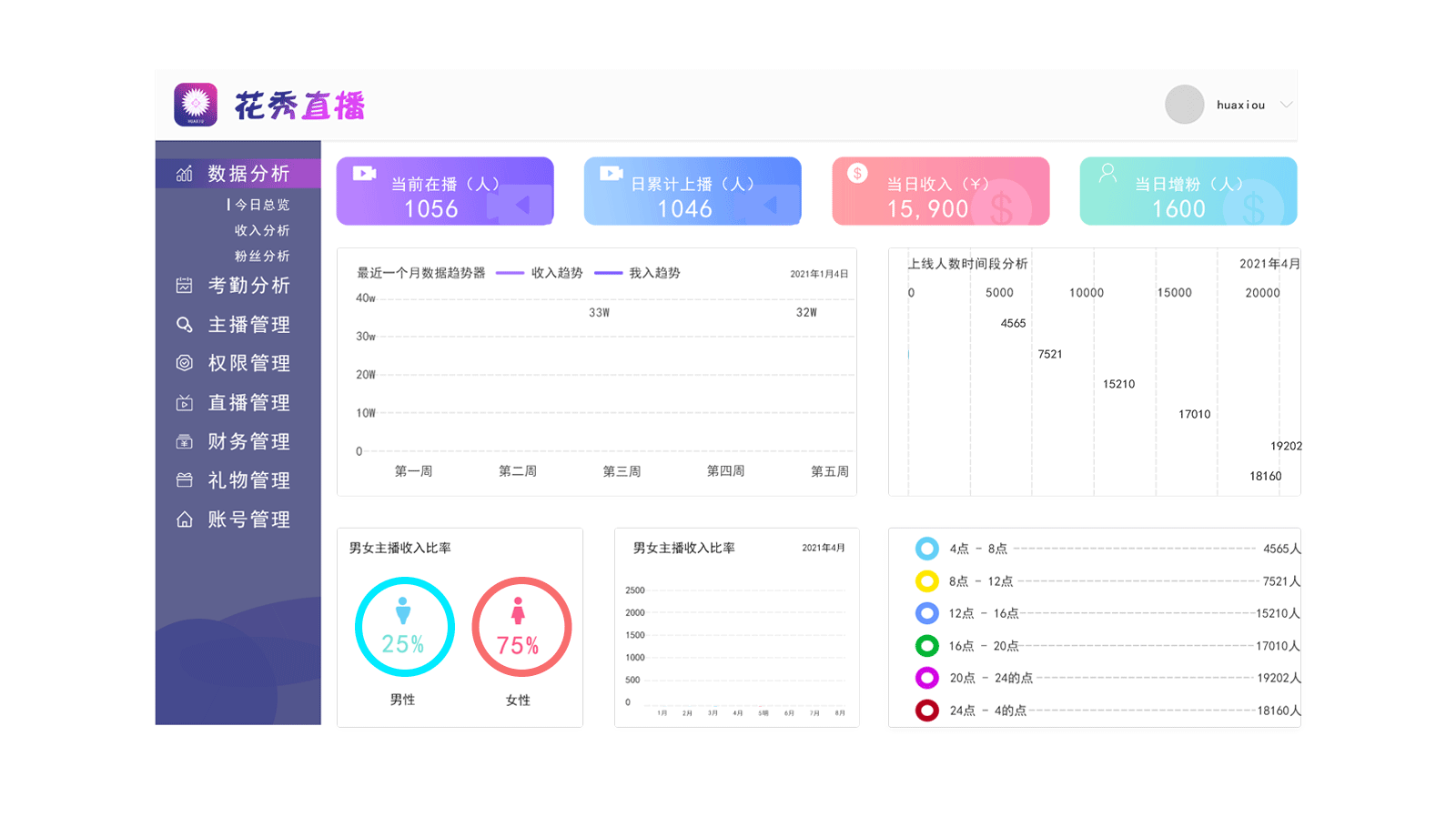
Task: Click the 2021年1月4日 date on trend chart
Action: tap(819, 274)
